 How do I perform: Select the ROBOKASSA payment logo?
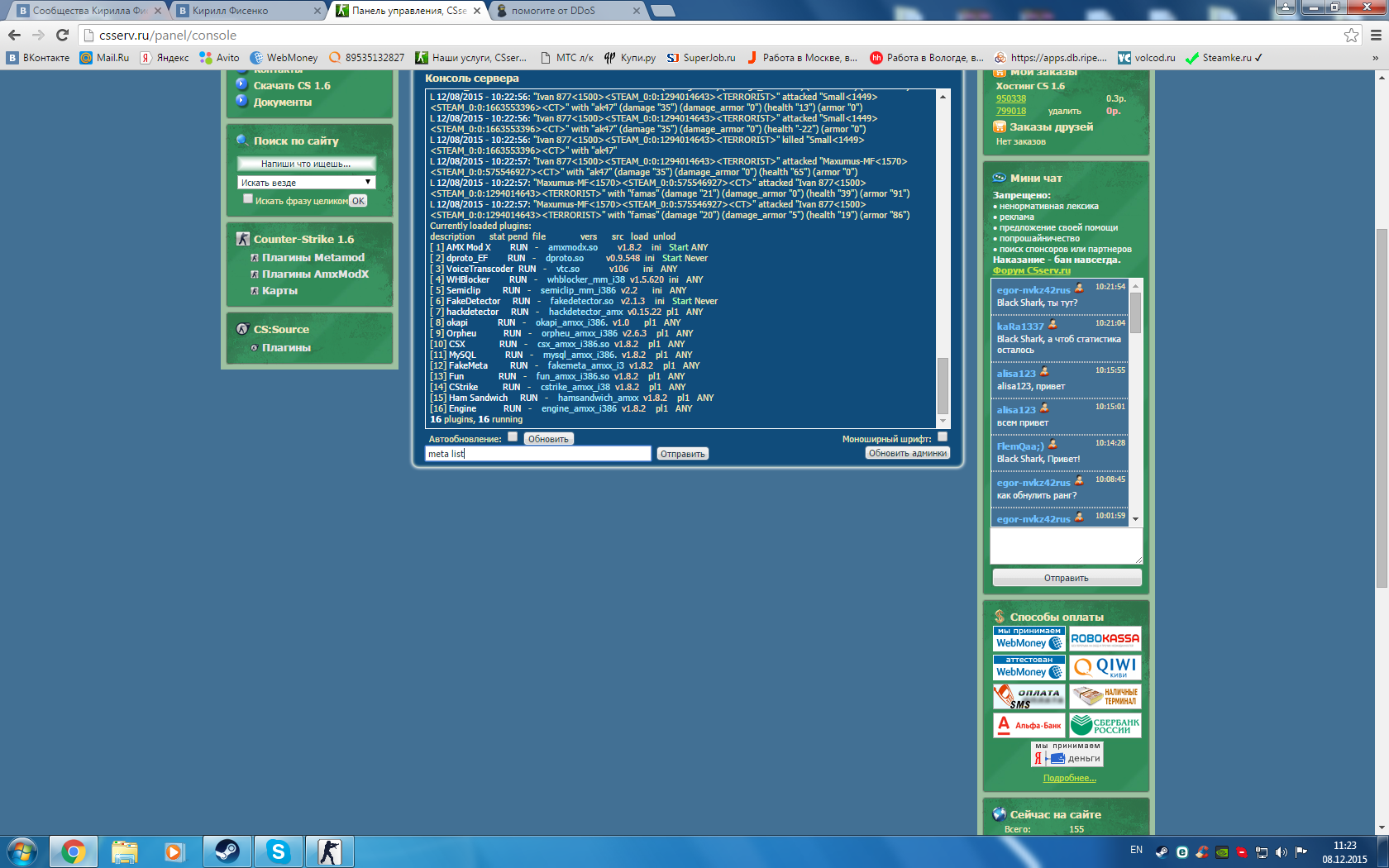pos(1105,639)
